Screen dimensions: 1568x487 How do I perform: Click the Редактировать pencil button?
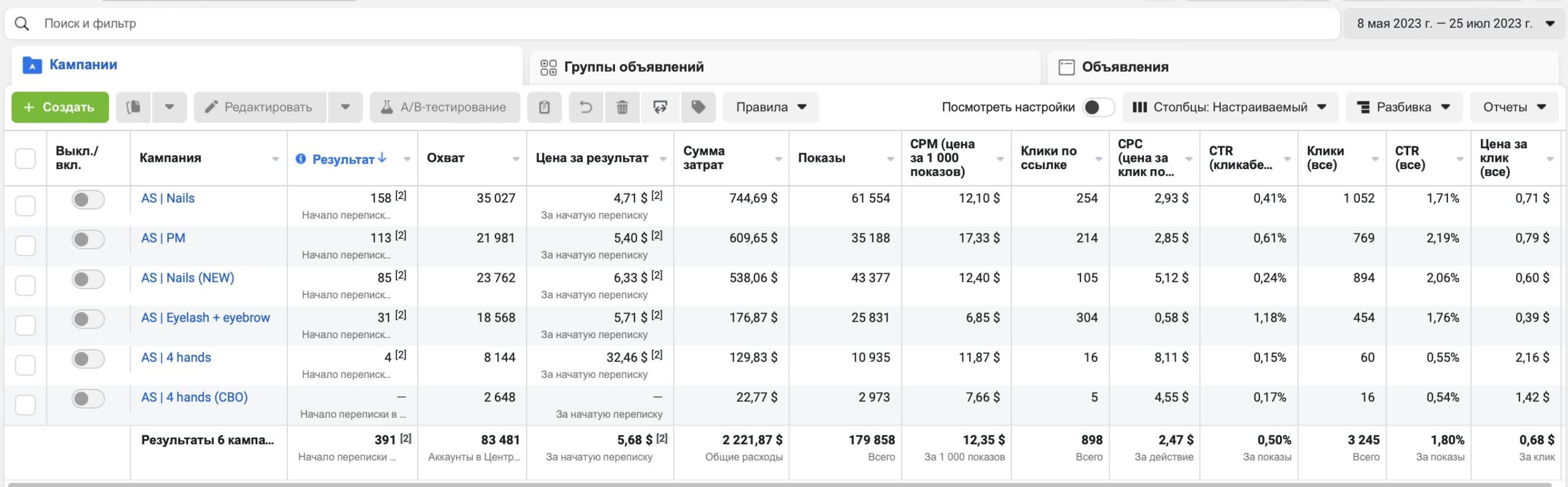click(x=260, y=107)
